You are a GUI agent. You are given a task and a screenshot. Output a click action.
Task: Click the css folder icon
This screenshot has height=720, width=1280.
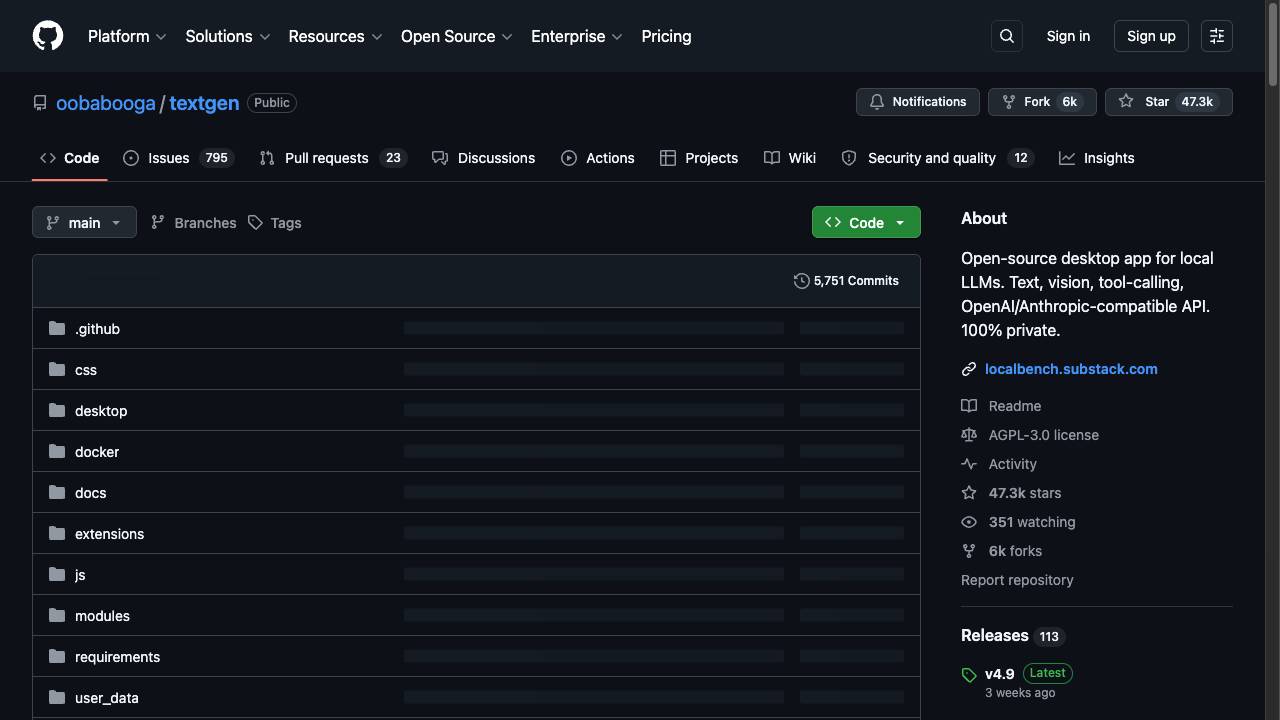pos(57,369)
